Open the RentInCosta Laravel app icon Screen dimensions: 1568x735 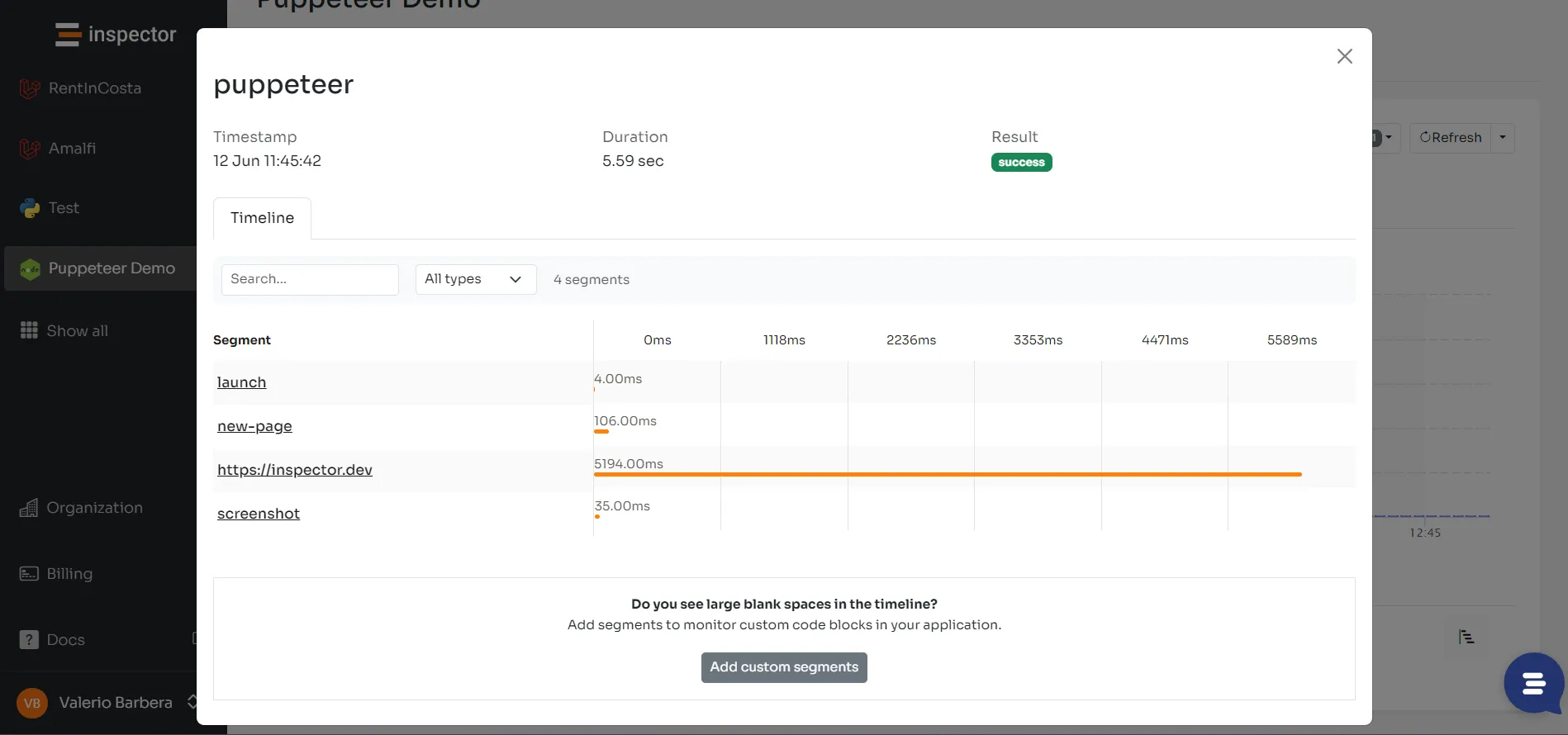(30, 88)
